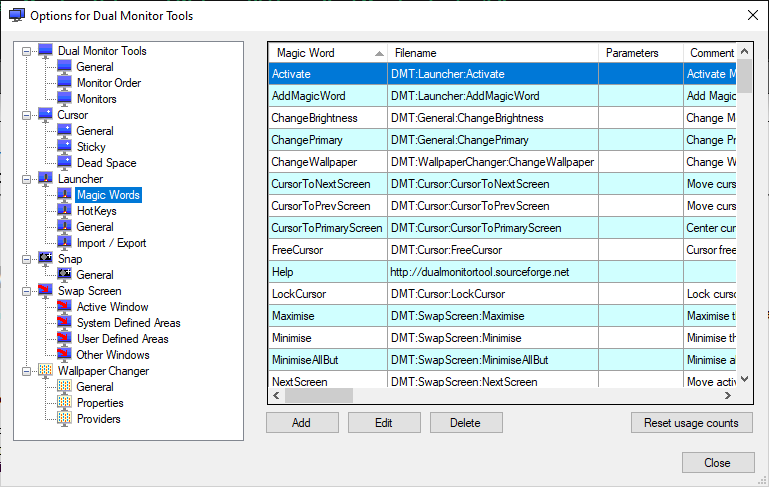Open the Dead Space settings page

[106, 163]
